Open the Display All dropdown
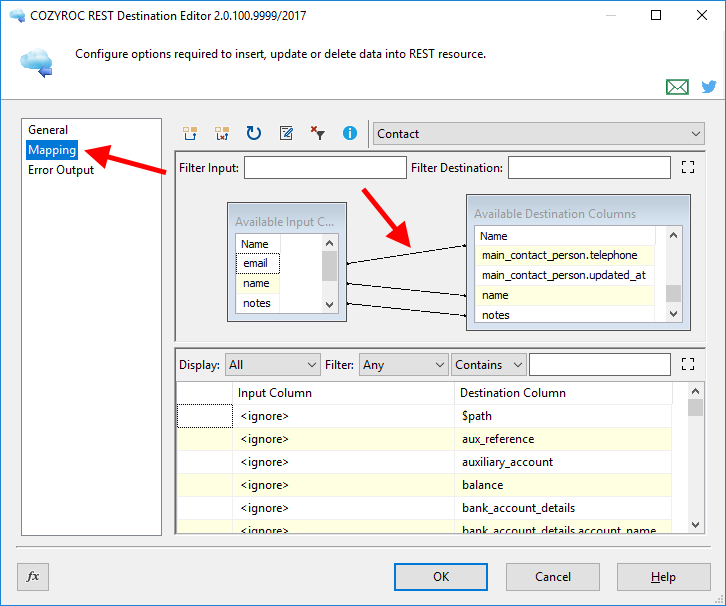The image size is (726, 606). pos(272,365)
